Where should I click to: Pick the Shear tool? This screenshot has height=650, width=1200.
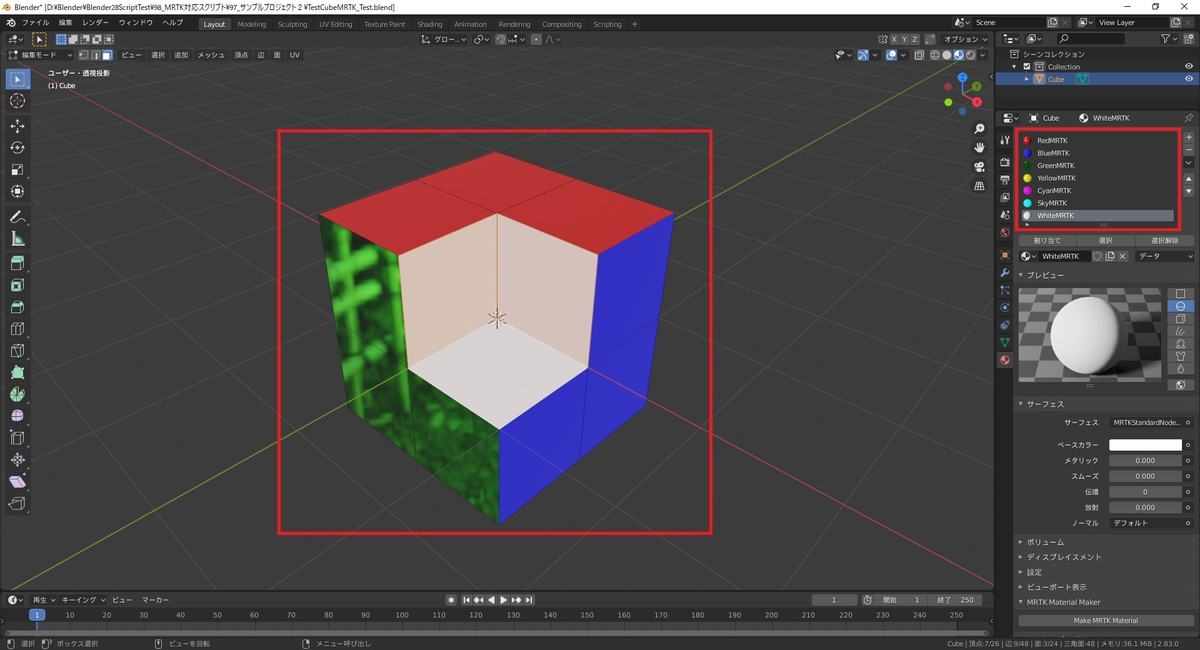coord(17,482)
